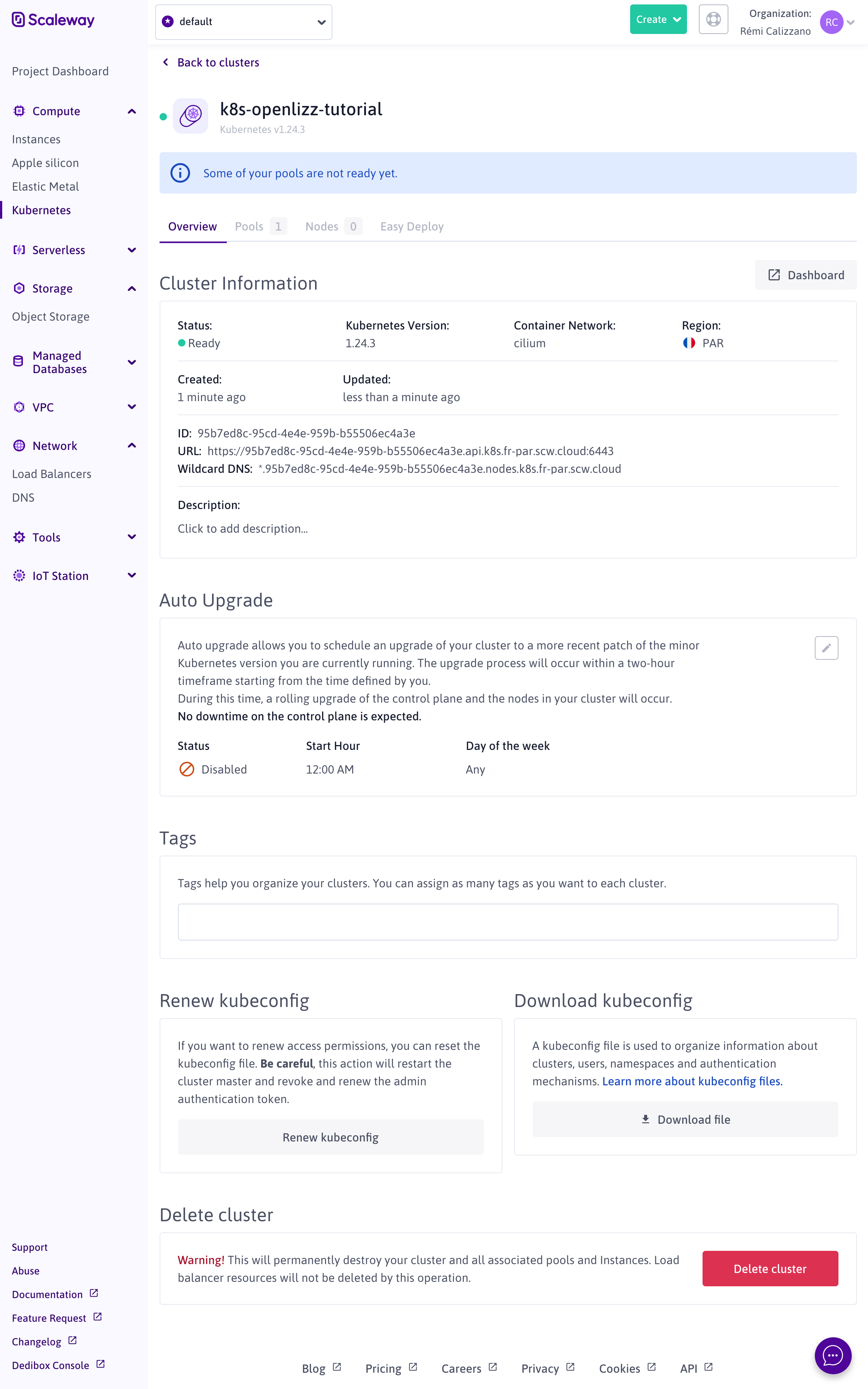868x1389 pixels.
Task: Expand the Serverless sidebar section
Action: [x=131, y=250]
